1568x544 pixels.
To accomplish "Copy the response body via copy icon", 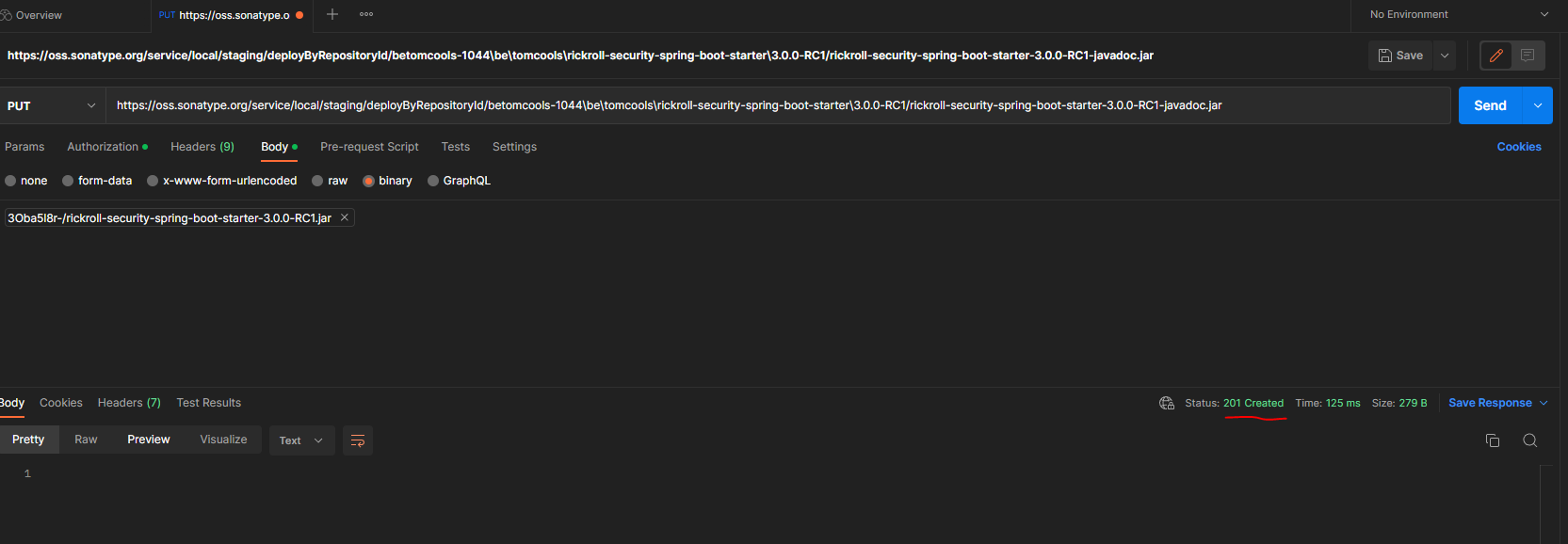I will coord(1493,440).
